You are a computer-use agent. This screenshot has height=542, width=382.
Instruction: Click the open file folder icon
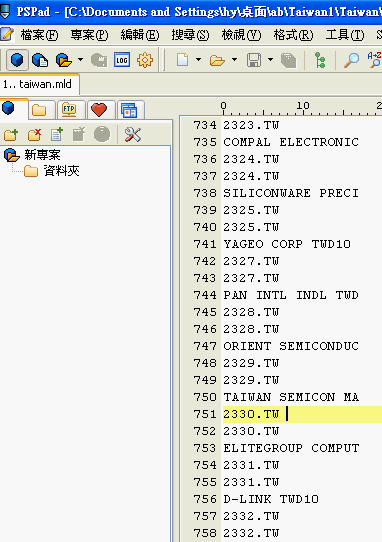click(x=217, y=60)
